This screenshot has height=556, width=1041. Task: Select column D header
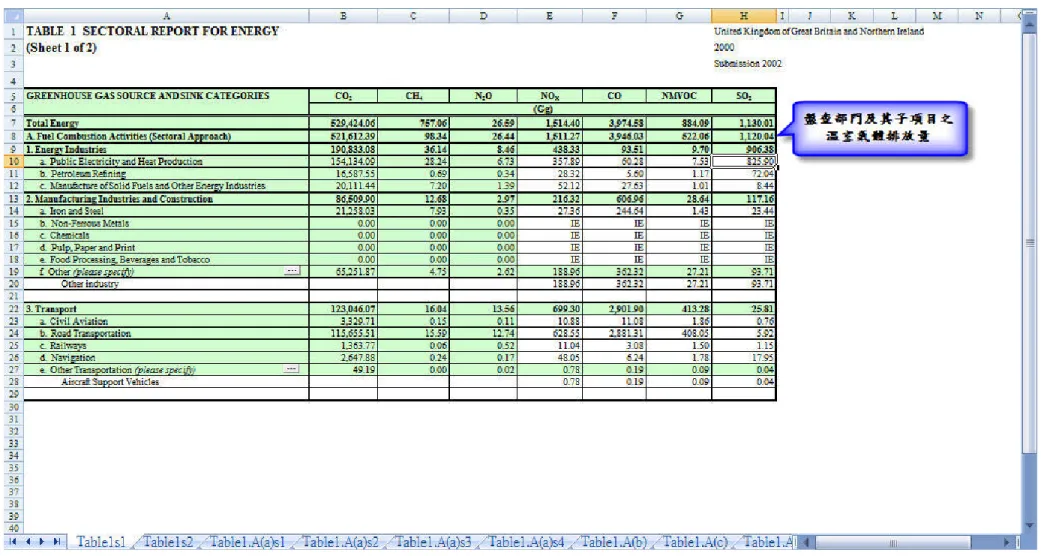(x=483, y=16)
